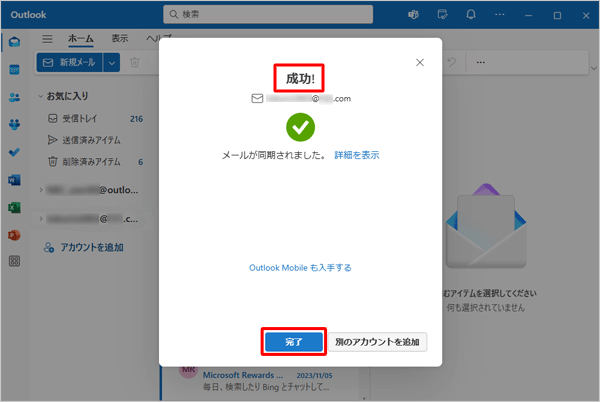Image resolution: width=600 pixels, height=402 pixels.
Task: Open the To Do checkmark icon
Action: coord(14,152)
